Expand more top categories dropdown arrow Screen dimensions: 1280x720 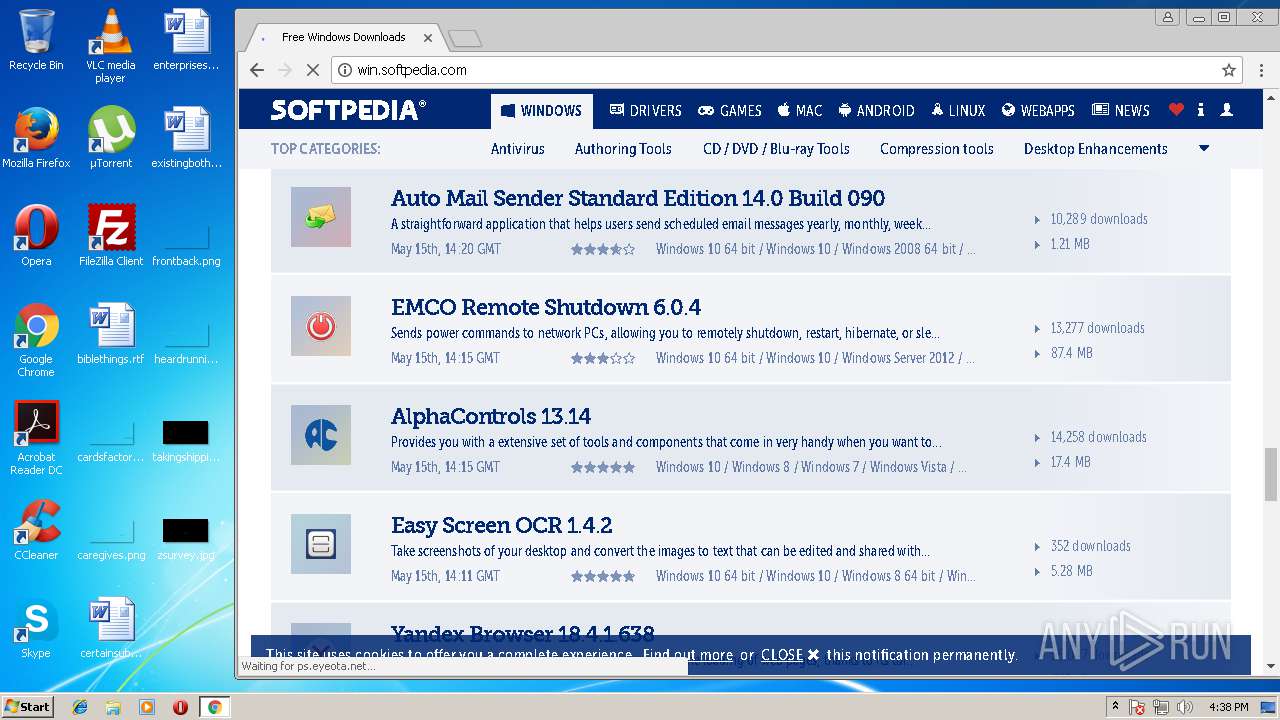pyautogui.click(x=1204, y=148)
